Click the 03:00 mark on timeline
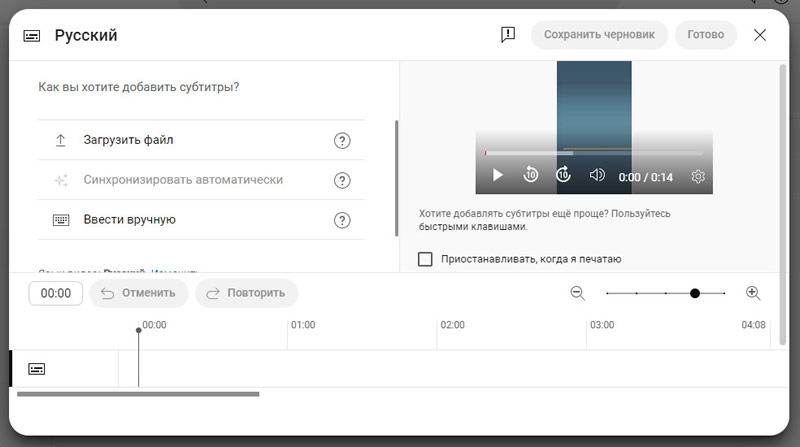Image resolution: width=800 pixels, height=447 pixels. click(x=602, y=325)
